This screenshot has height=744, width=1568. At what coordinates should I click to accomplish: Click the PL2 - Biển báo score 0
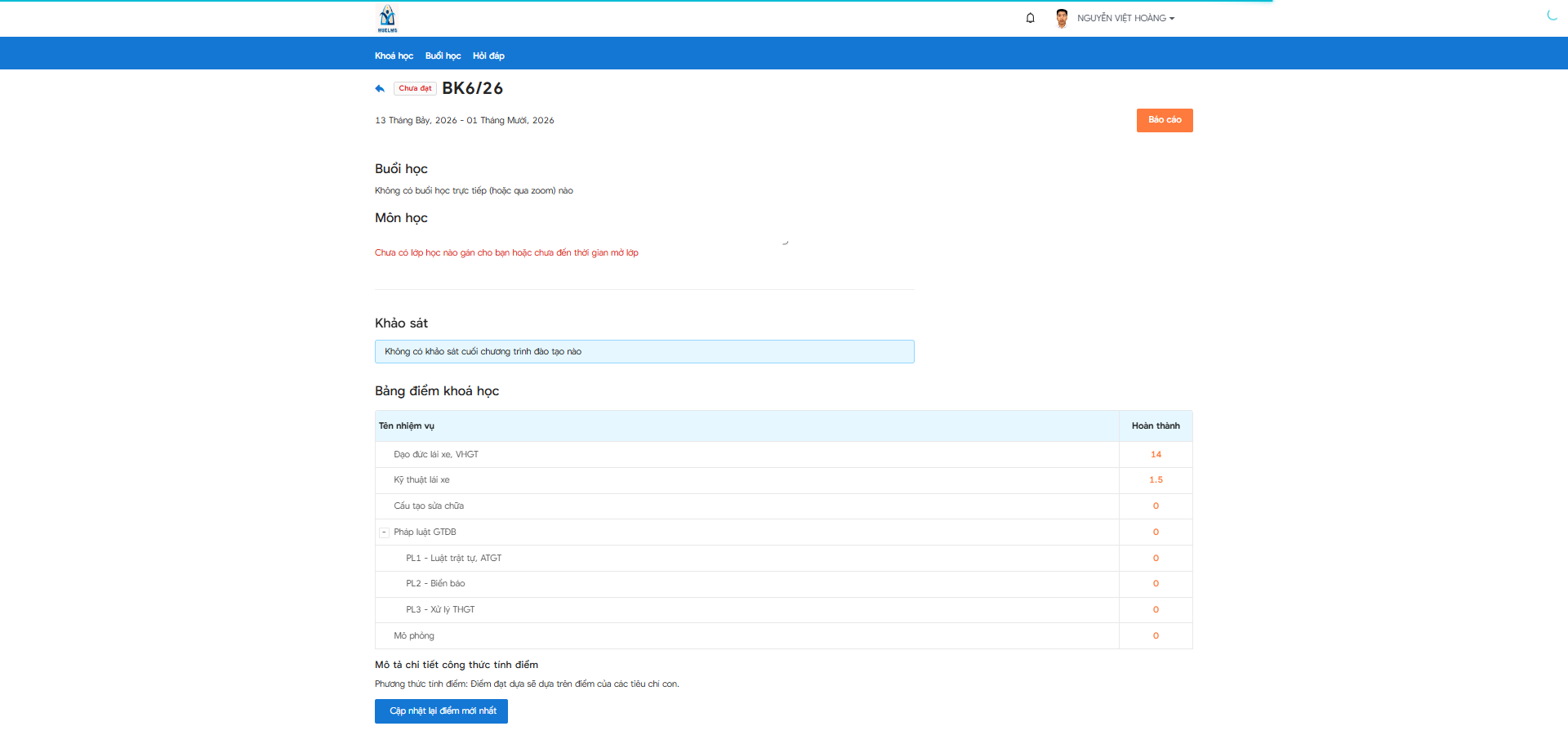[x=1156, y=584]
